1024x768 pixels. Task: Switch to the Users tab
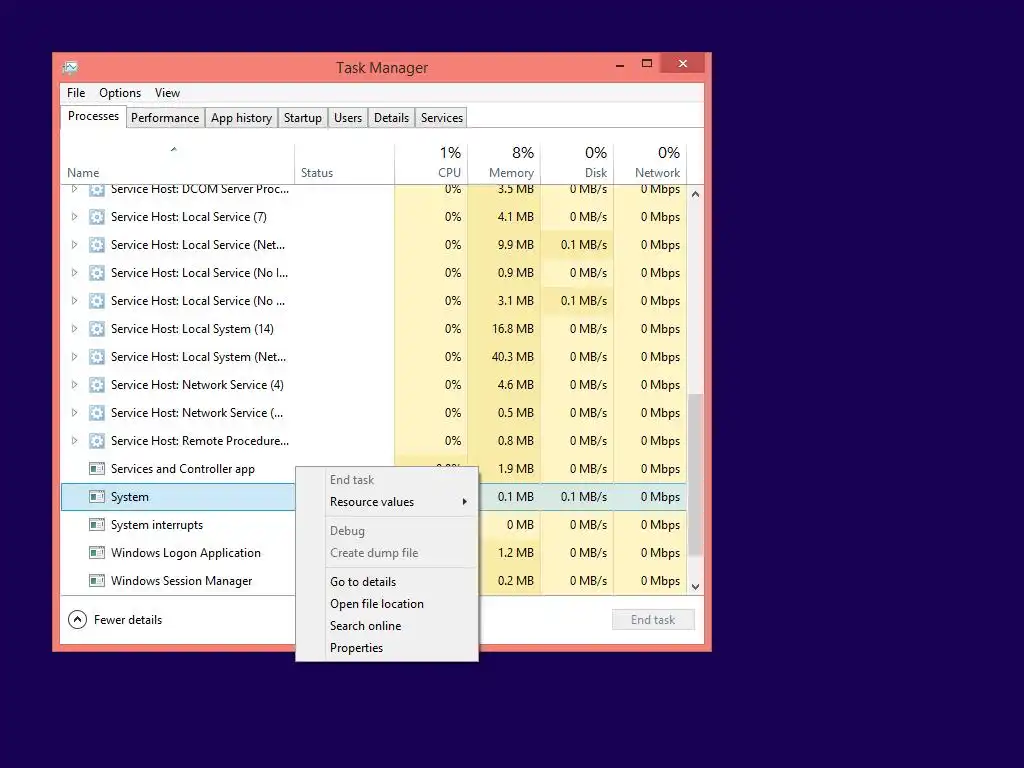point(347,118)
